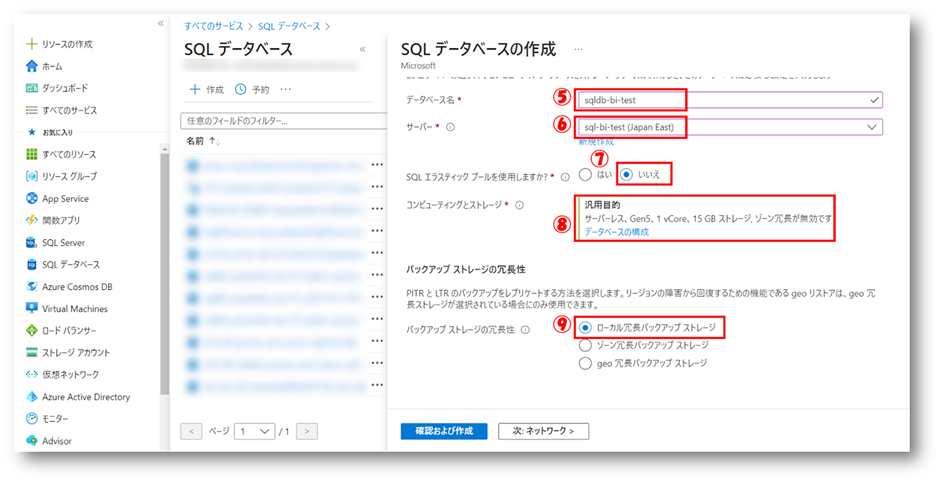Open more options next to SQL データベースの作成 title
Viewport: 941px width, 483px height.
coord(578,49)
